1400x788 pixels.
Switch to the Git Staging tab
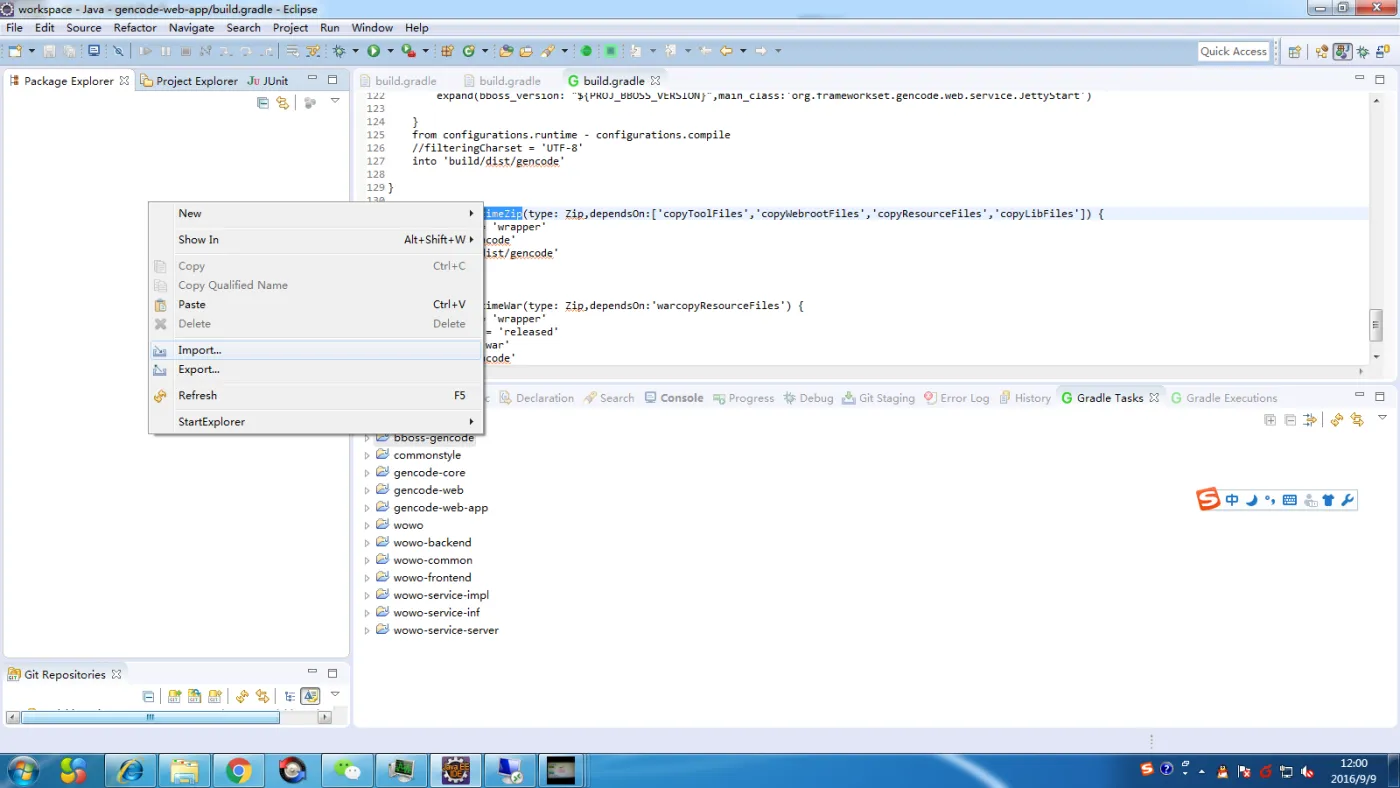click(x=878, y=398)
